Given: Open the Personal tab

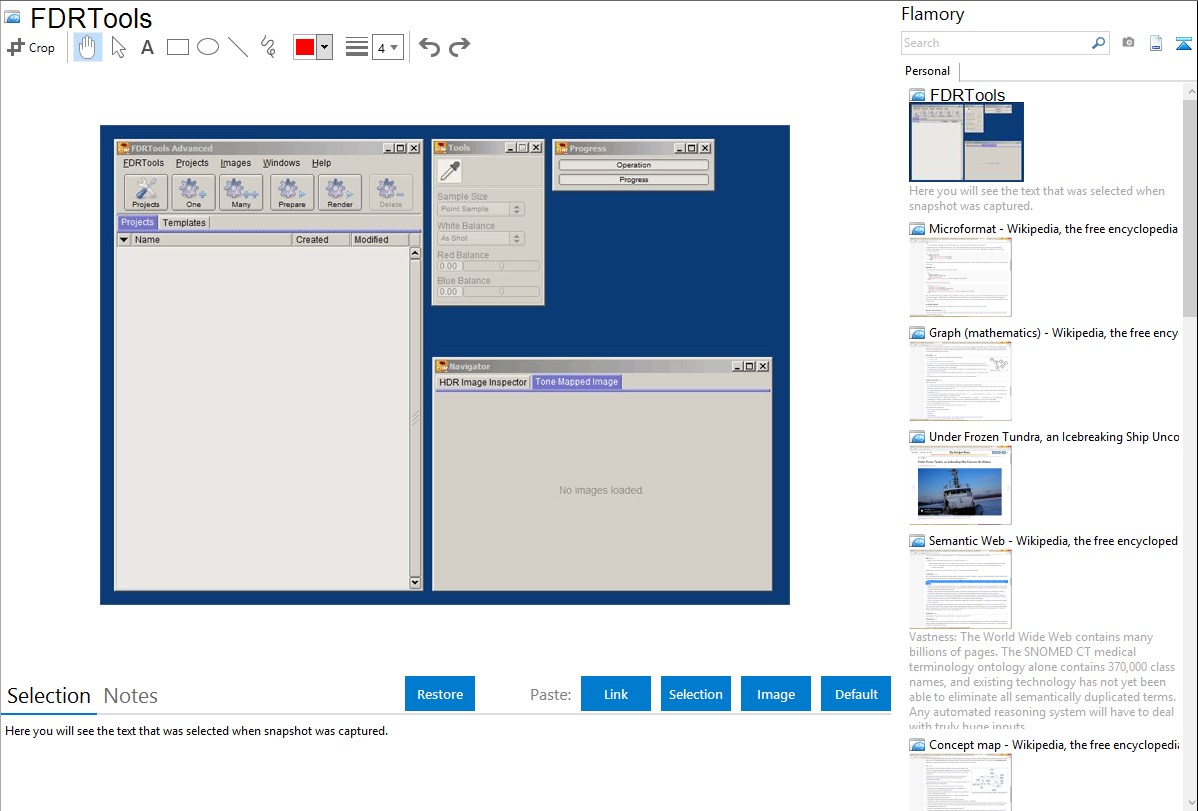Looking at the screenshot, I should [x=927, y=71].
